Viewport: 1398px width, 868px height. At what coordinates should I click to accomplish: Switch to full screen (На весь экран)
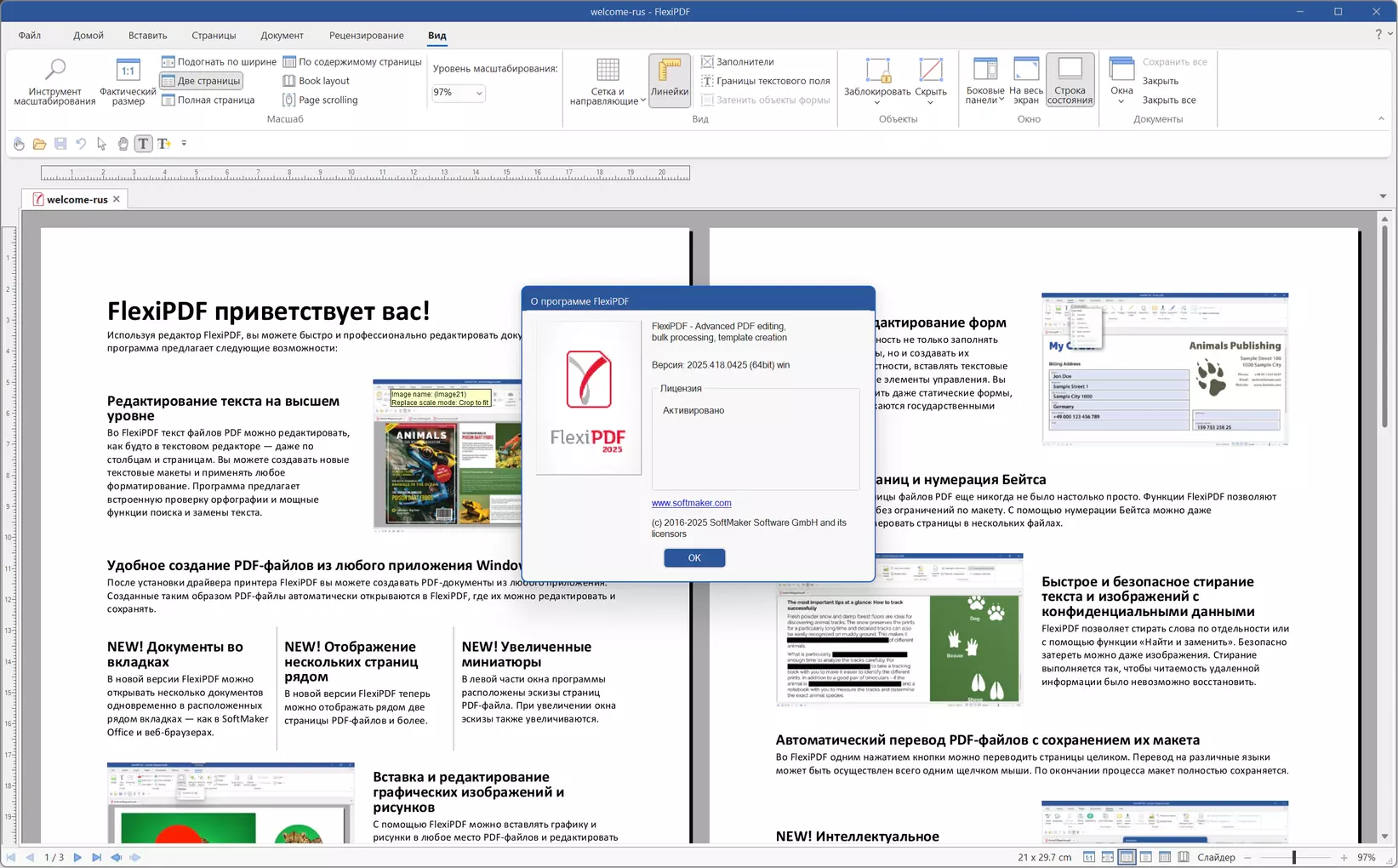click(1026, 82)
